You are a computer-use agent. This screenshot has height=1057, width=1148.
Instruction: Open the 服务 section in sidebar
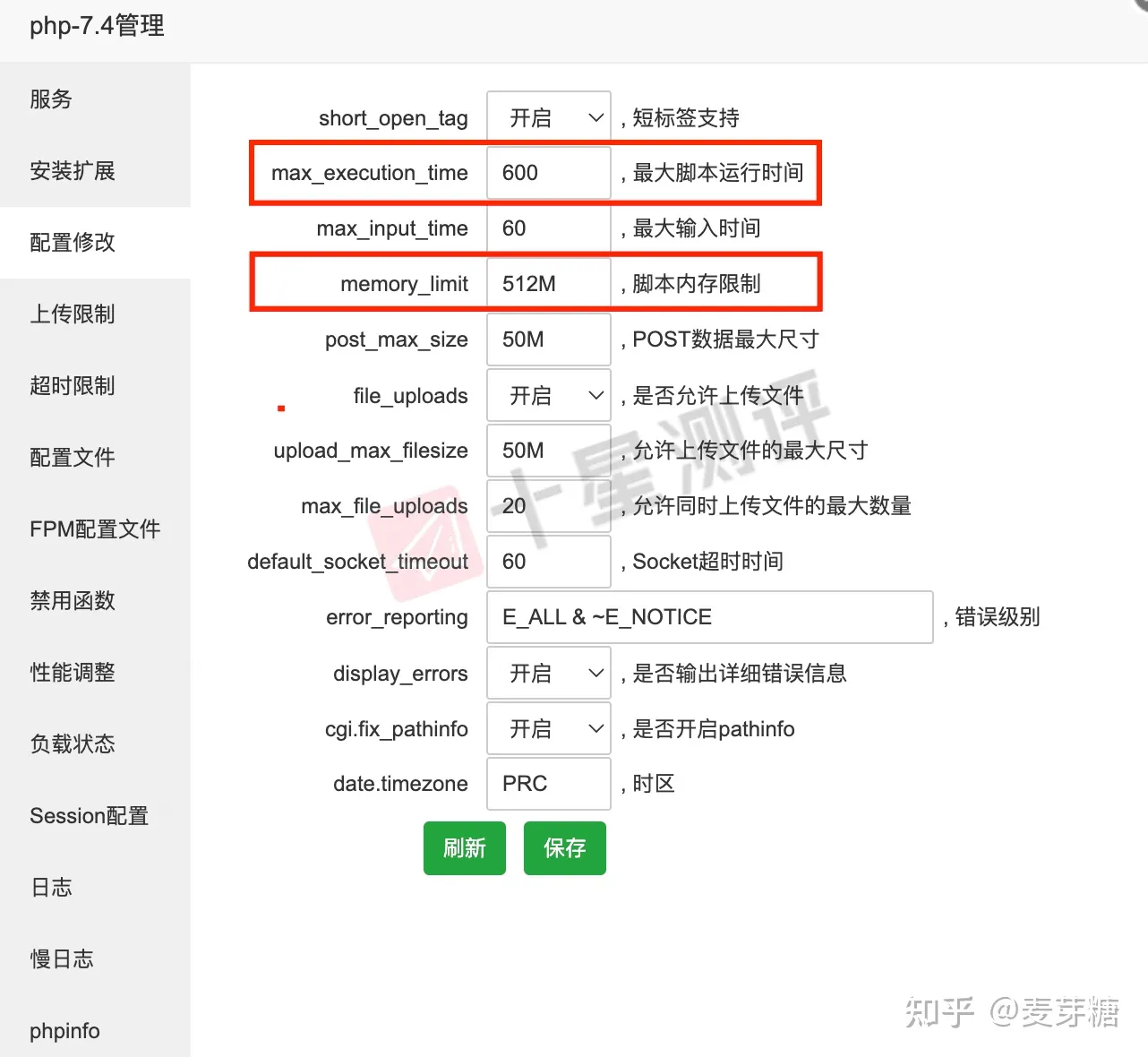50,99
